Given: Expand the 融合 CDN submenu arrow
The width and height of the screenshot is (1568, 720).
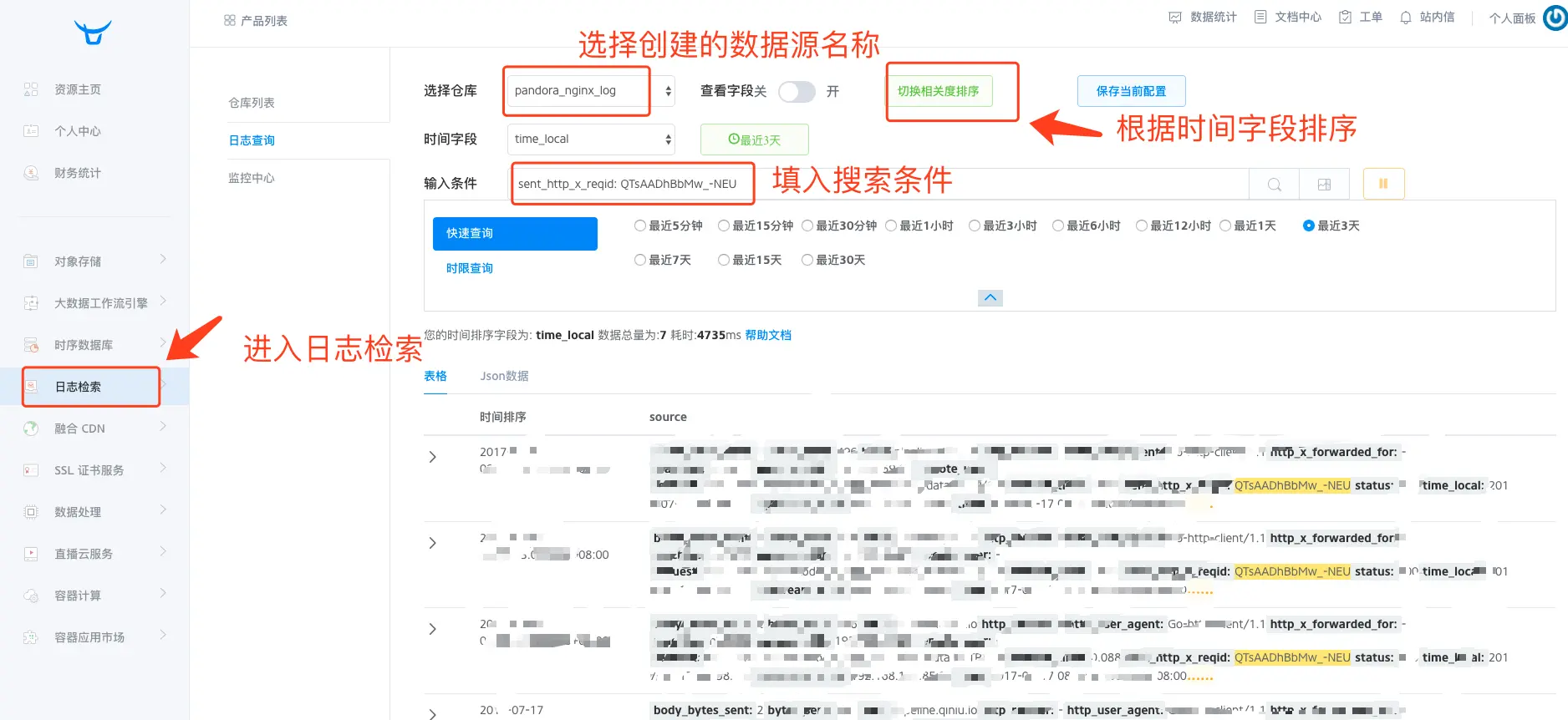Looking at the screenshot, I should 163,427.
